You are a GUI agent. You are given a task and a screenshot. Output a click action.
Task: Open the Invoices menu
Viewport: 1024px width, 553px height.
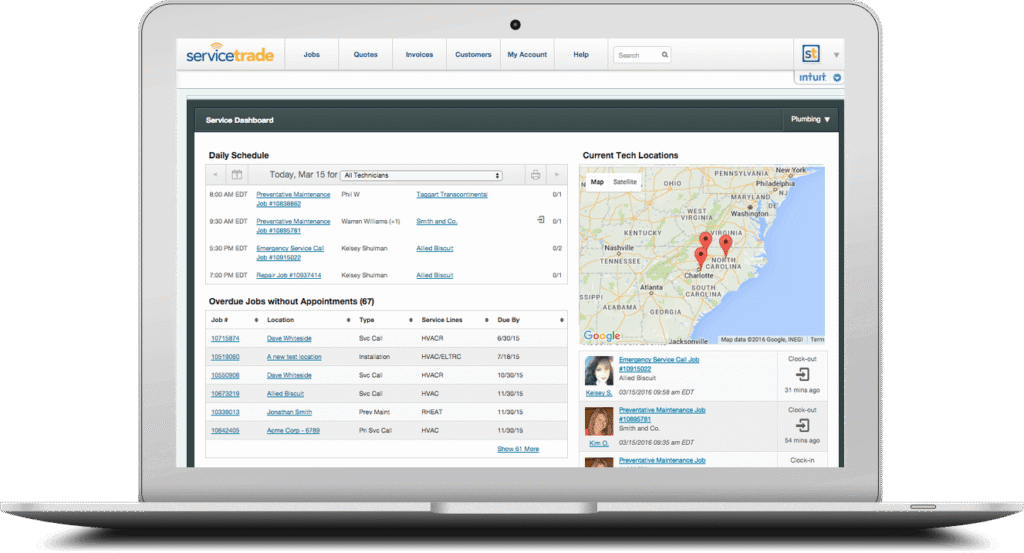click(x=419, y=55)
